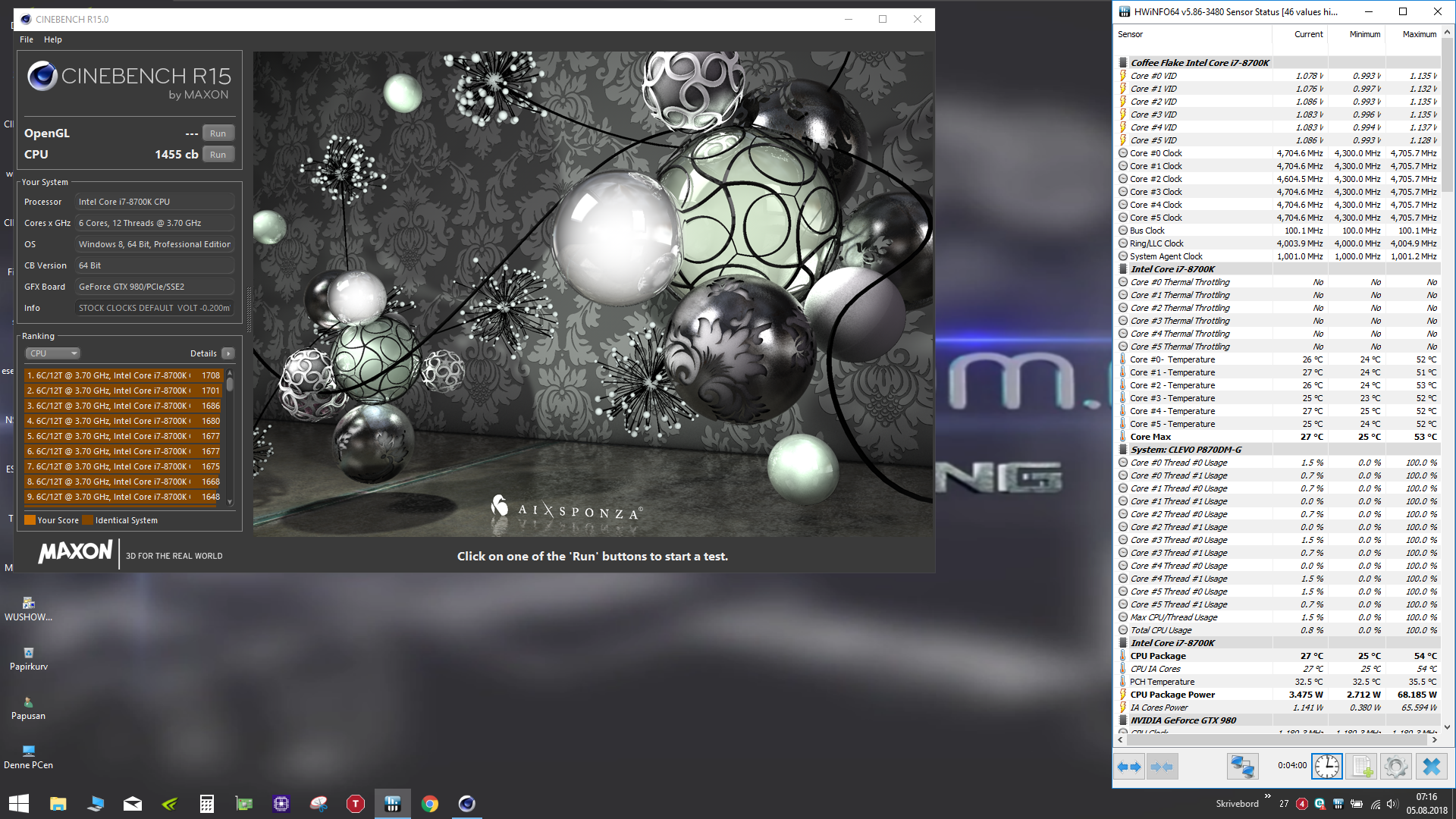Select 'Ring/LLC Clock' sensor row
The height and width of the screenshot is (819, 1456).
pos(1278,243)
